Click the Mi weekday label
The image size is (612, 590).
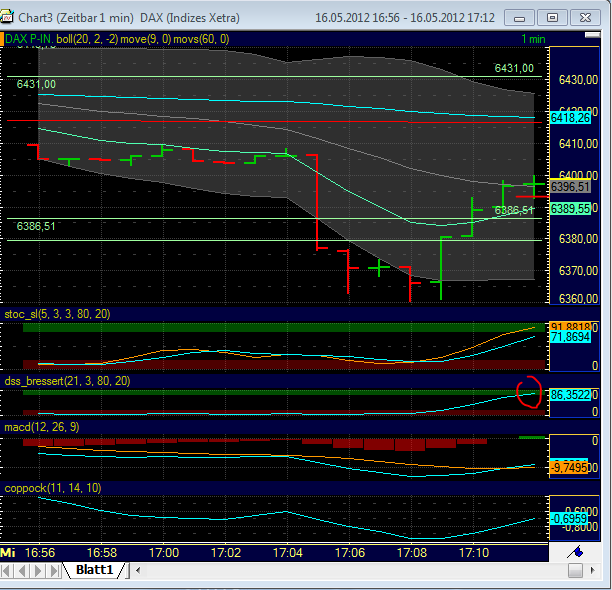click(8, 553)
